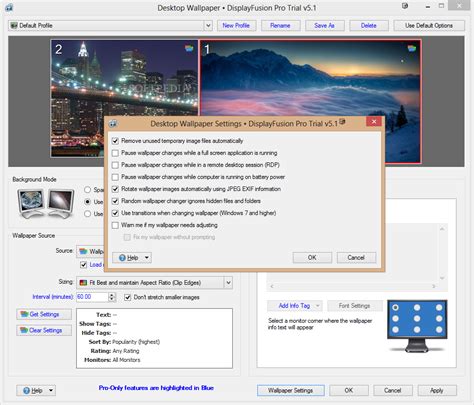Click Get Settings button
The width and height of the screenshot is (474, 405).
tap(44, 314)
